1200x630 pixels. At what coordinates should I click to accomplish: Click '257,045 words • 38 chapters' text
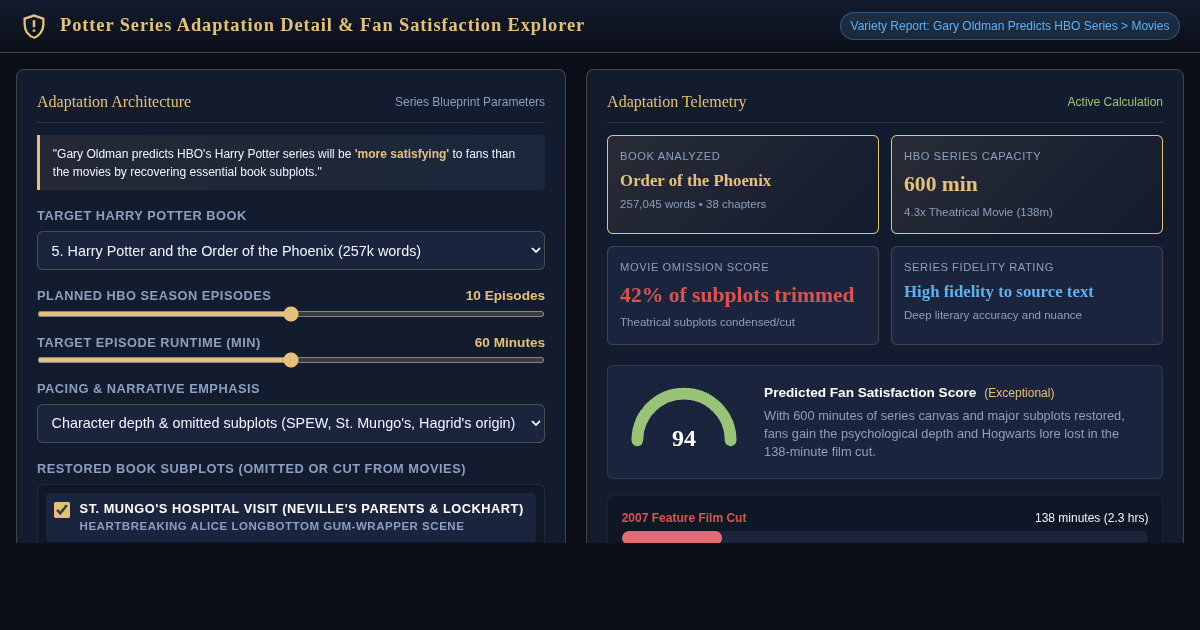[x=693, y=204]
